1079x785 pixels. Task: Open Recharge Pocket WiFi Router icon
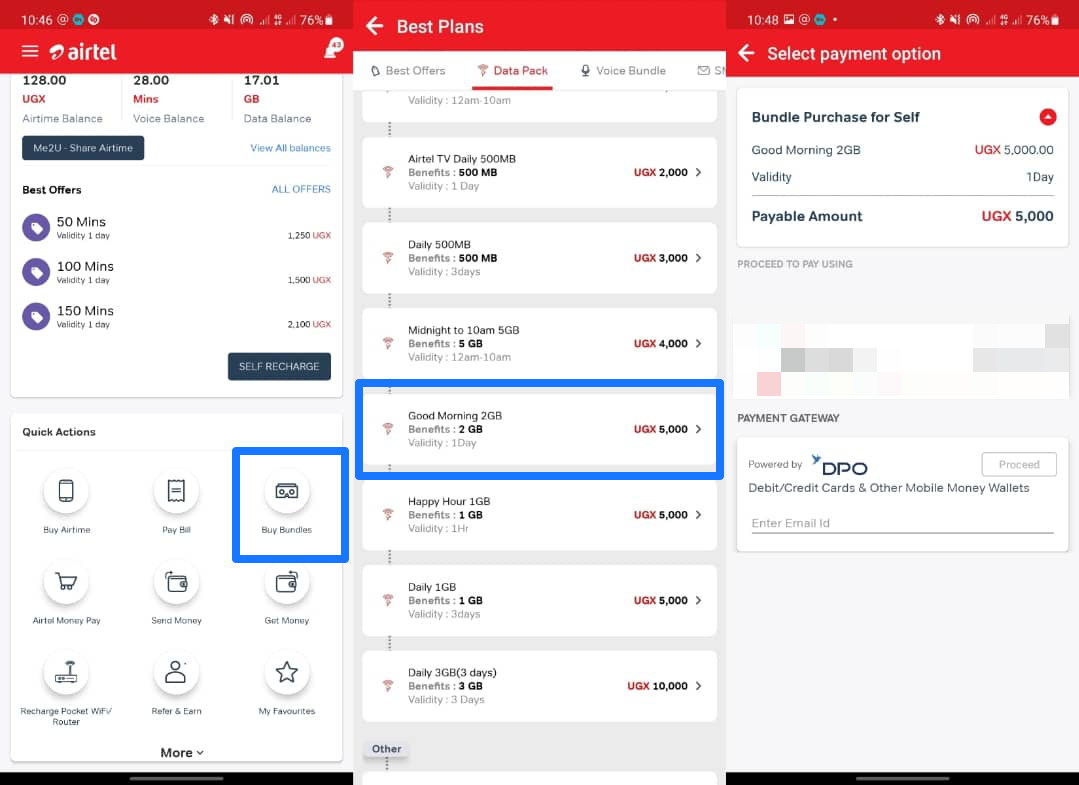[x=66, y=672]
